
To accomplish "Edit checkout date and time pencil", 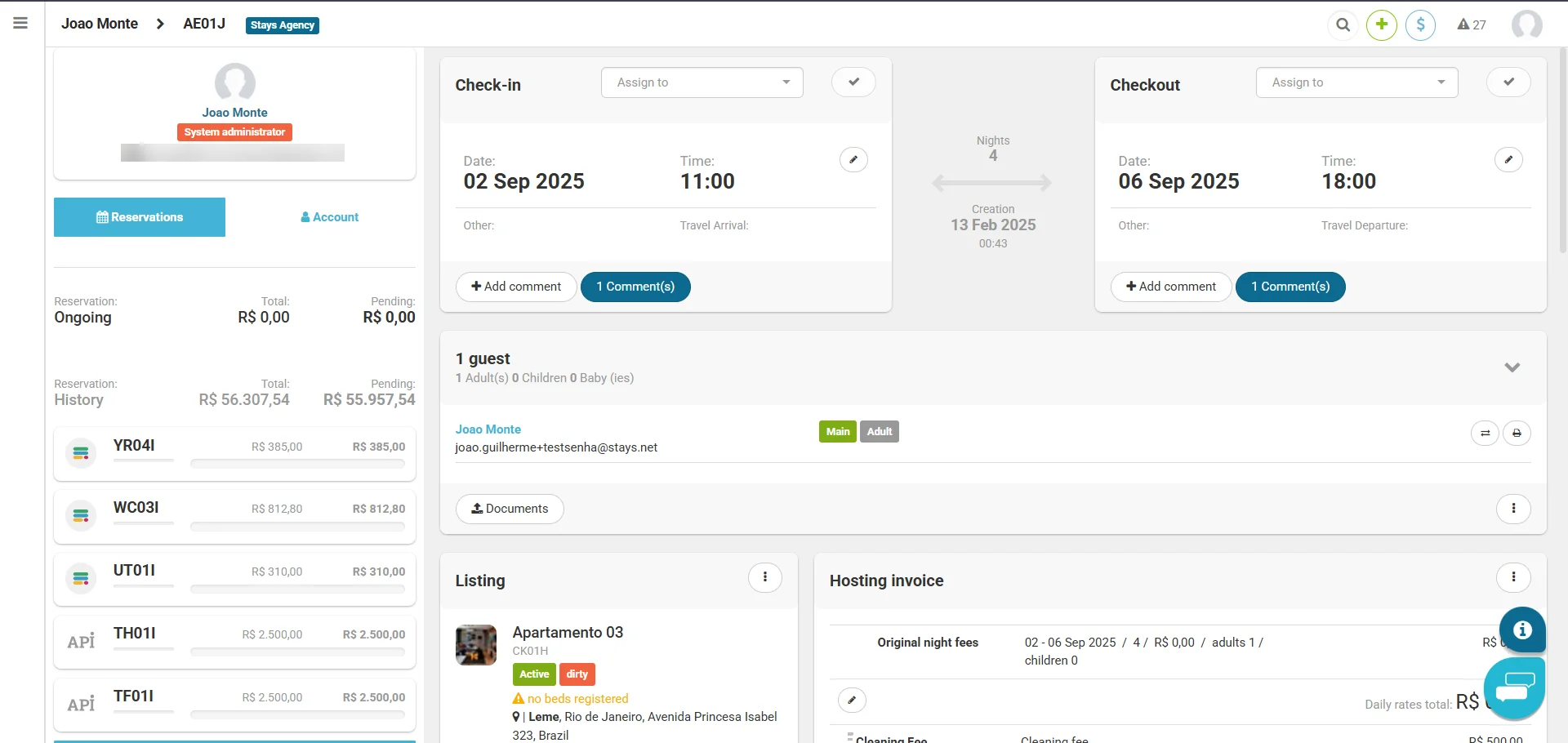I will [x=1508, y=159].
